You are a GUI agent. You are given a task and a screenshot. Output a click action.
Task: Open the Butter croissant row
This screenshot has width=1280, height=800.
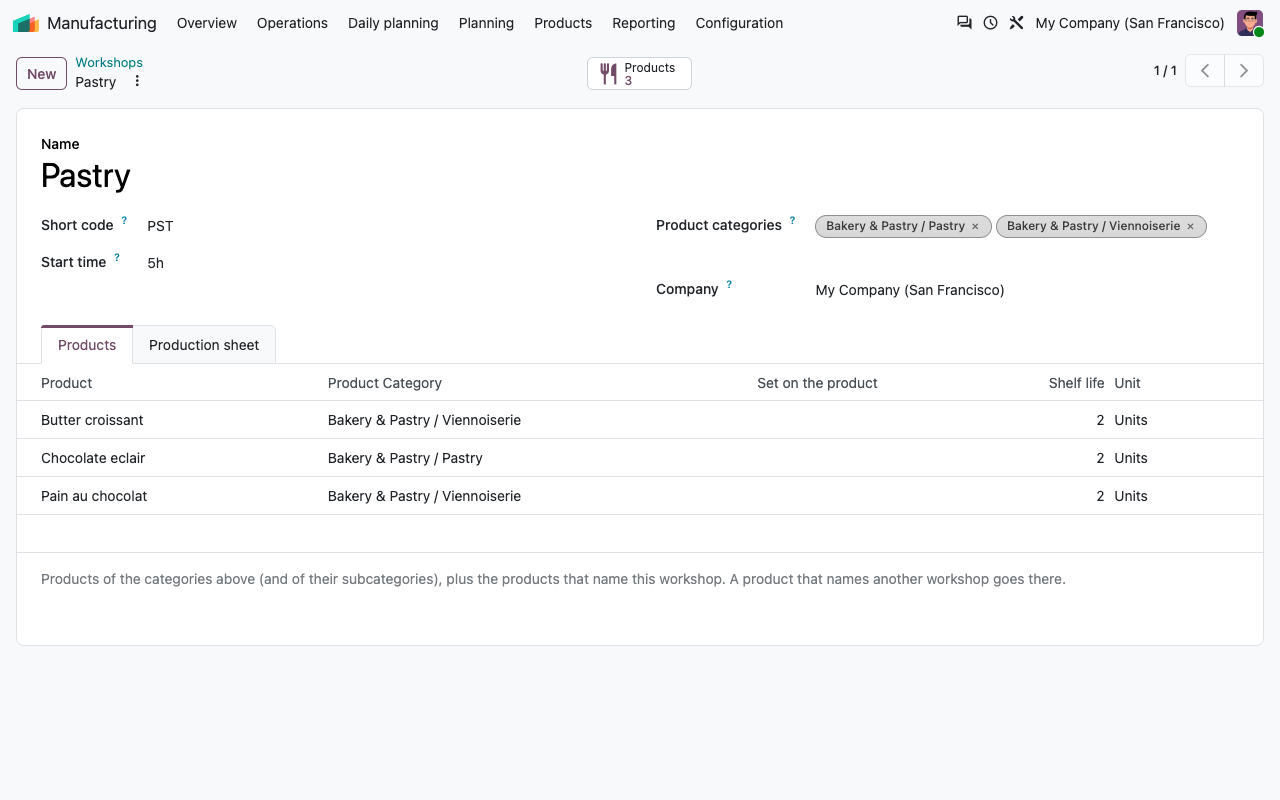[640, 420]
